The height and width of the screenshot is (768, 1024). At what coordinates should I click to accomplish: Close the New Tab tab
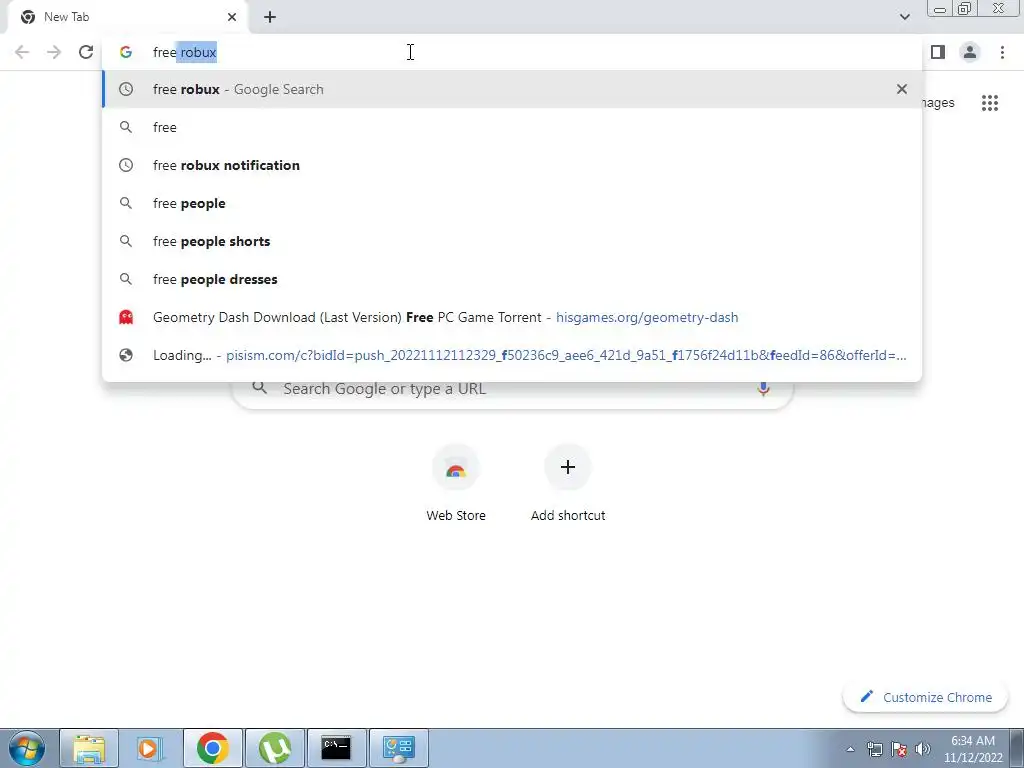(232, 17)
